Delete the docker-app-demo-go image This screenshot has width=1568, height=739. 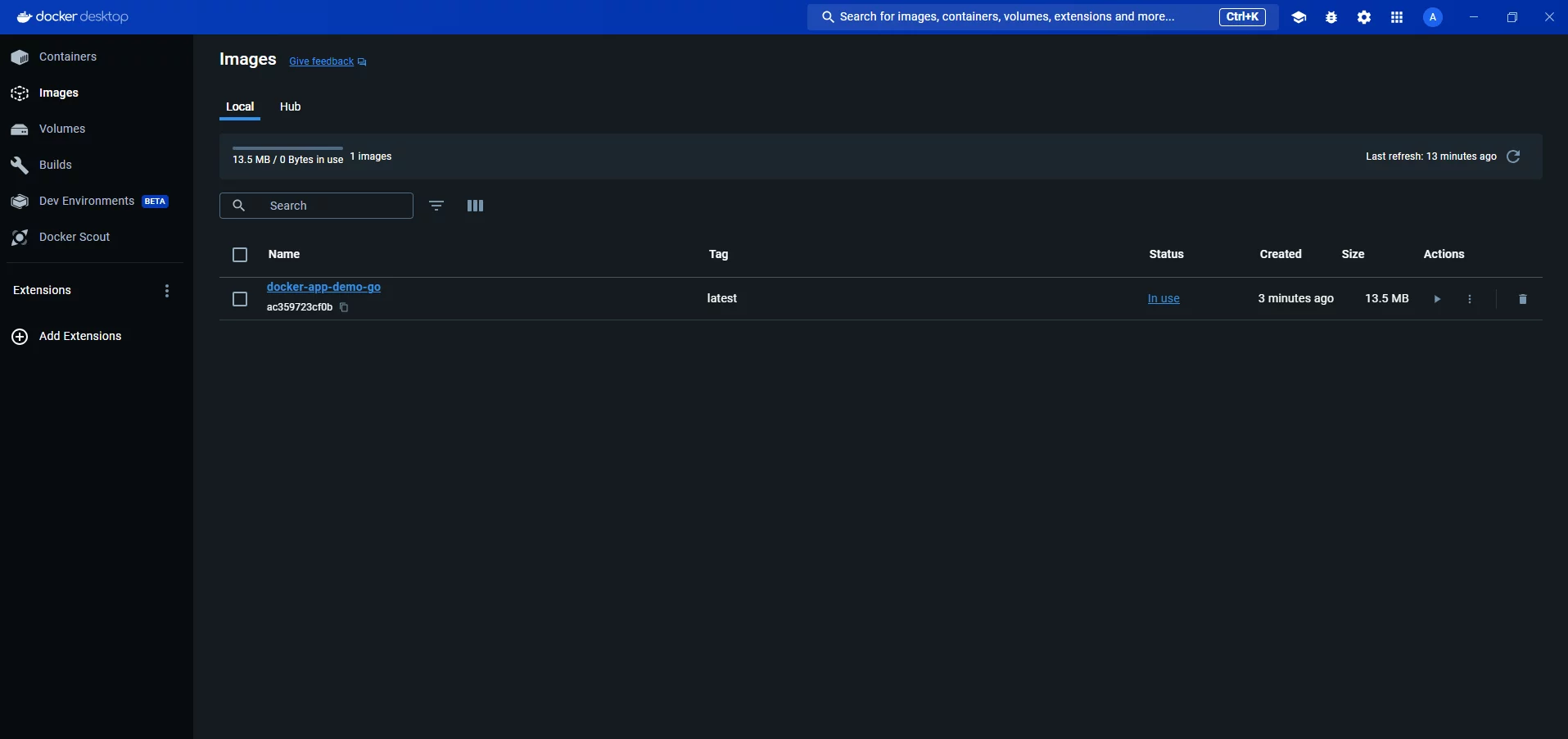[1523, 299]
